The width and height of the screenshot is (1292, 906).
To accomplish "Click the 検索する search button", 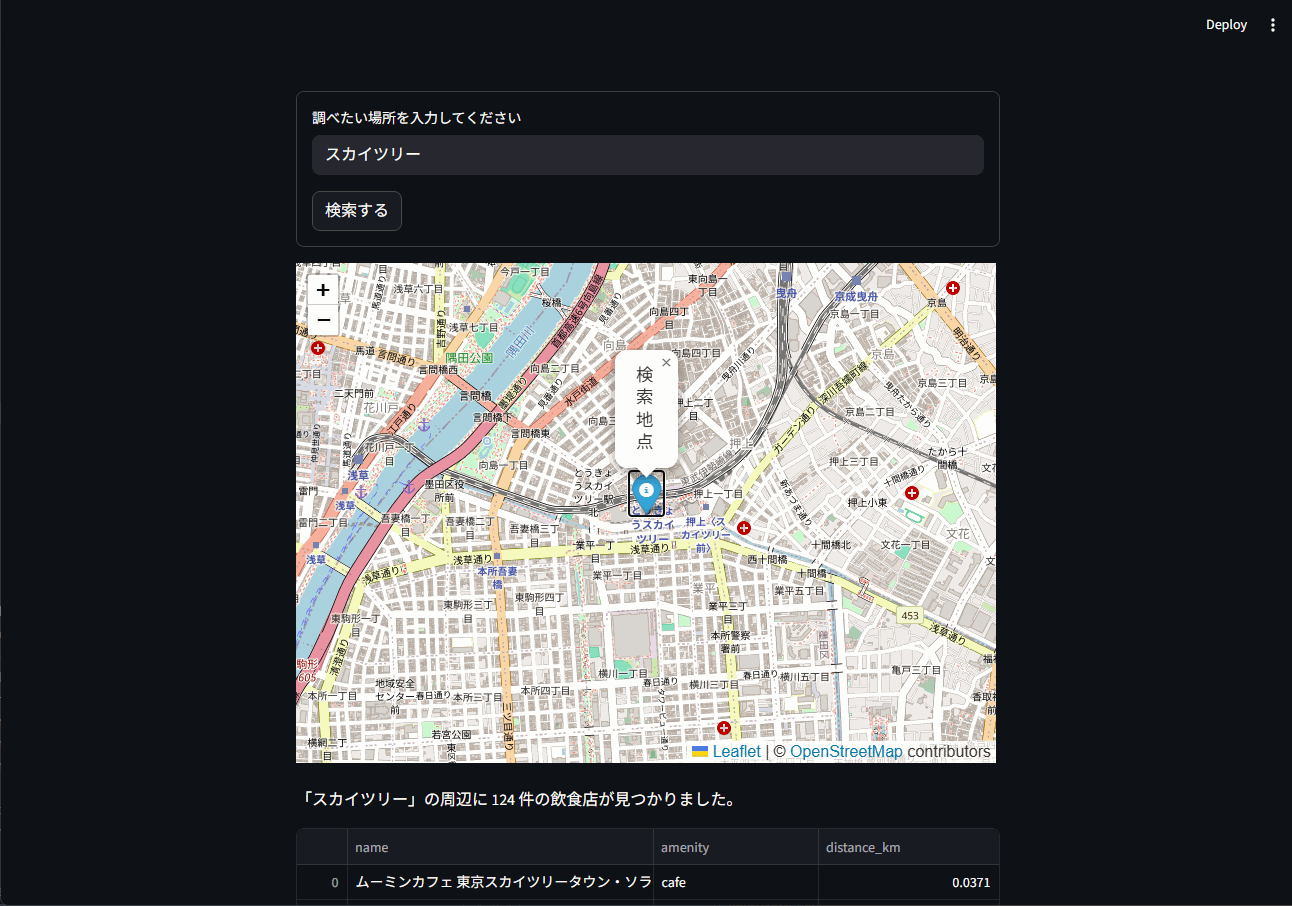I will point(357,211).
